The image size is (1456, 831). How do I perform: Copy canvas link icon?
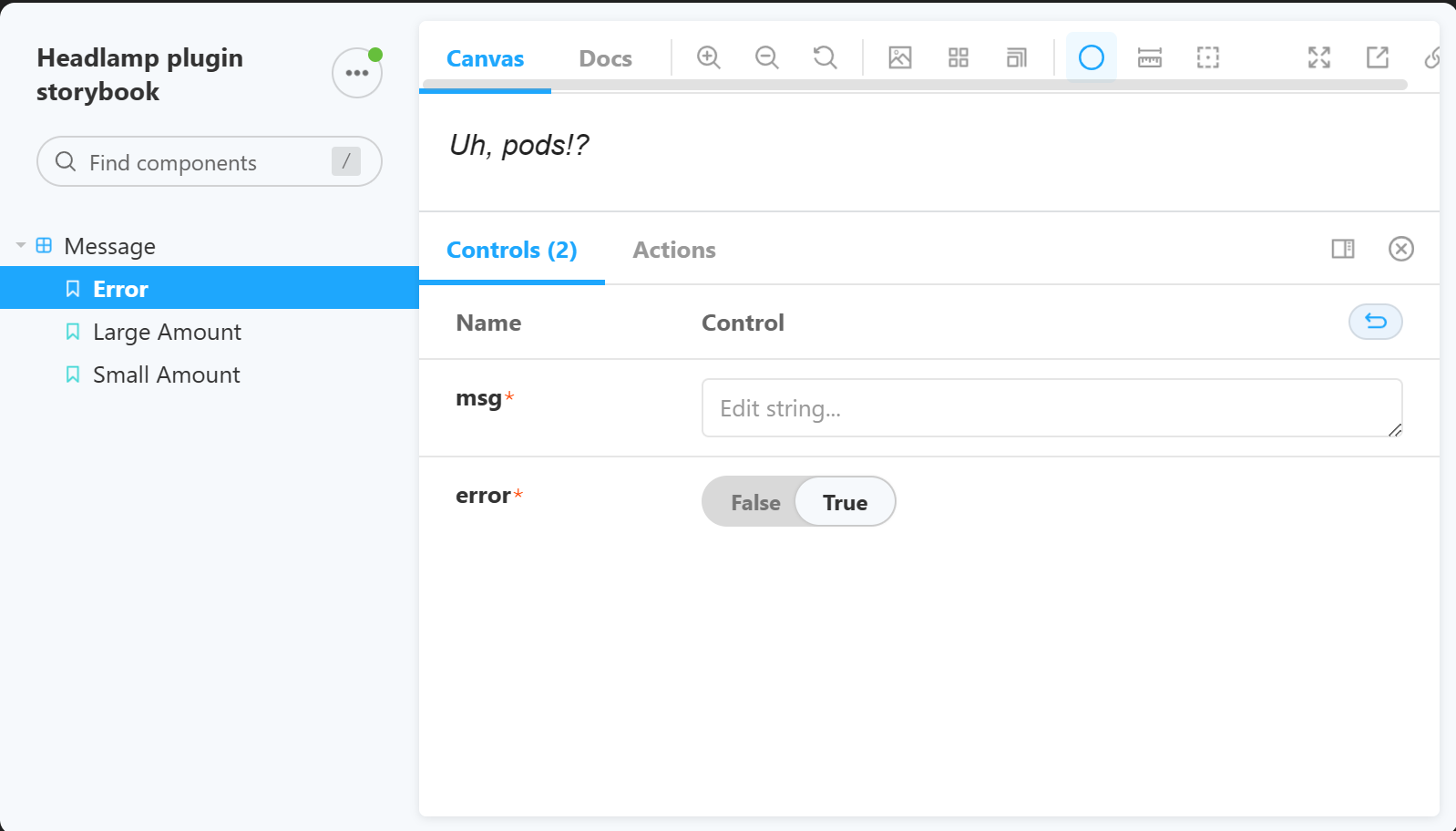click(1432, 57)
